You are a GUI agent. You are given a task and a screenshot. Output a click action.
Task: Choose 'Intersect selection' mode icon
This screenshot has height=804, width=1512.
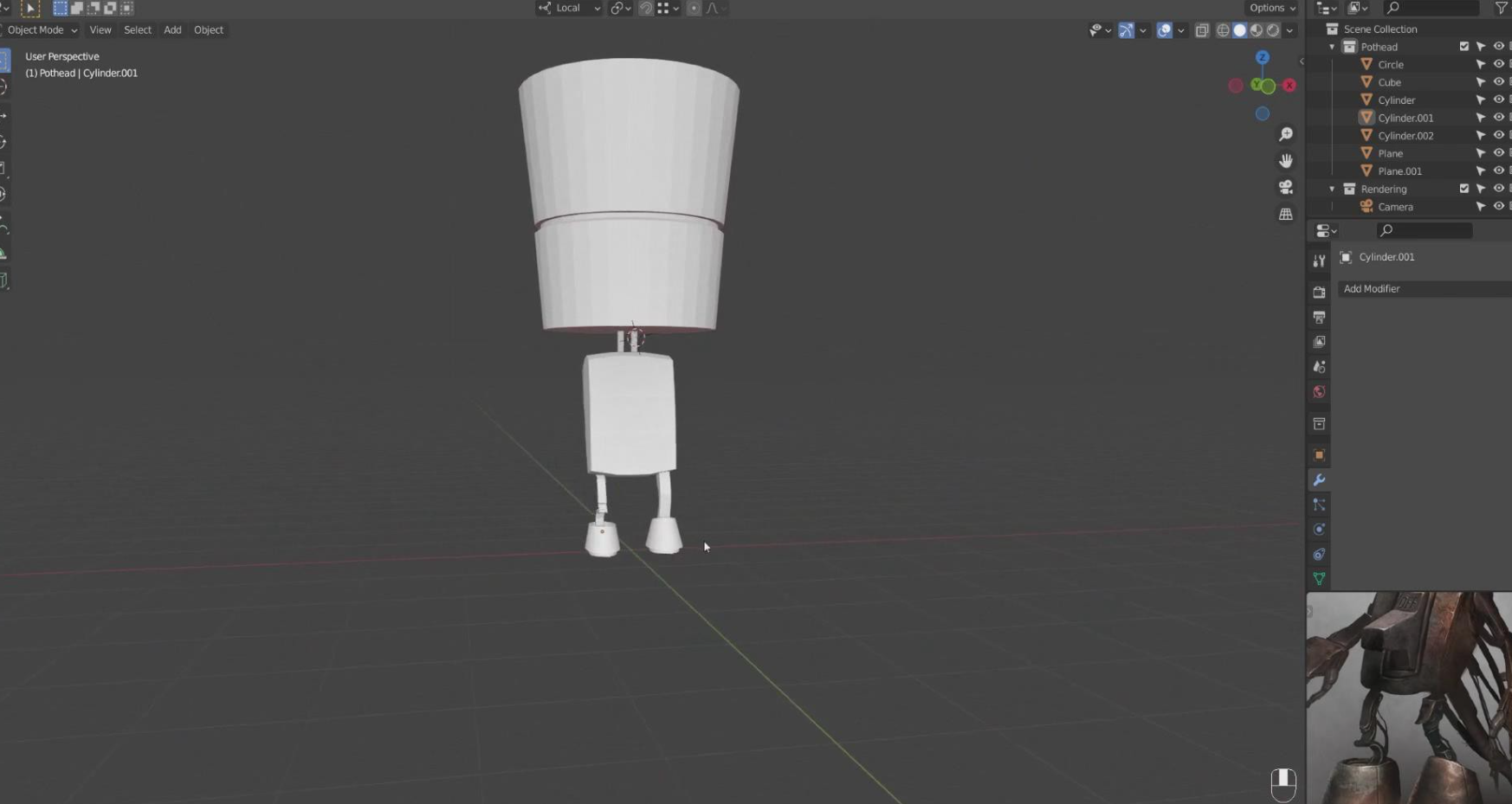pos(126,8)
